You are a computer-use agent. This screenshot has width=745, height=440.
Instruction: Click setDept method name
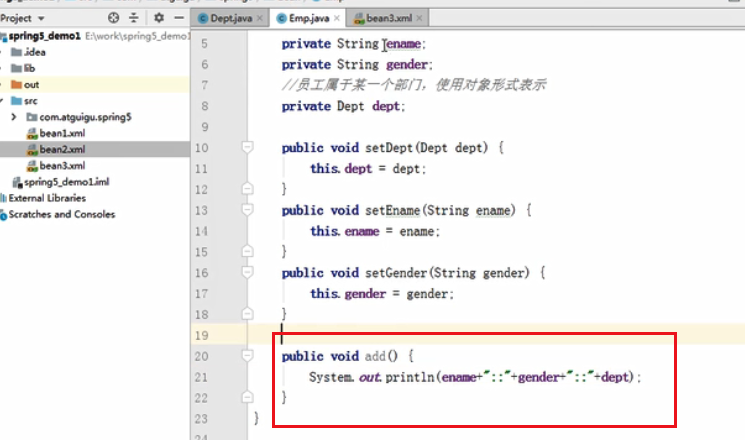[390, 148]
